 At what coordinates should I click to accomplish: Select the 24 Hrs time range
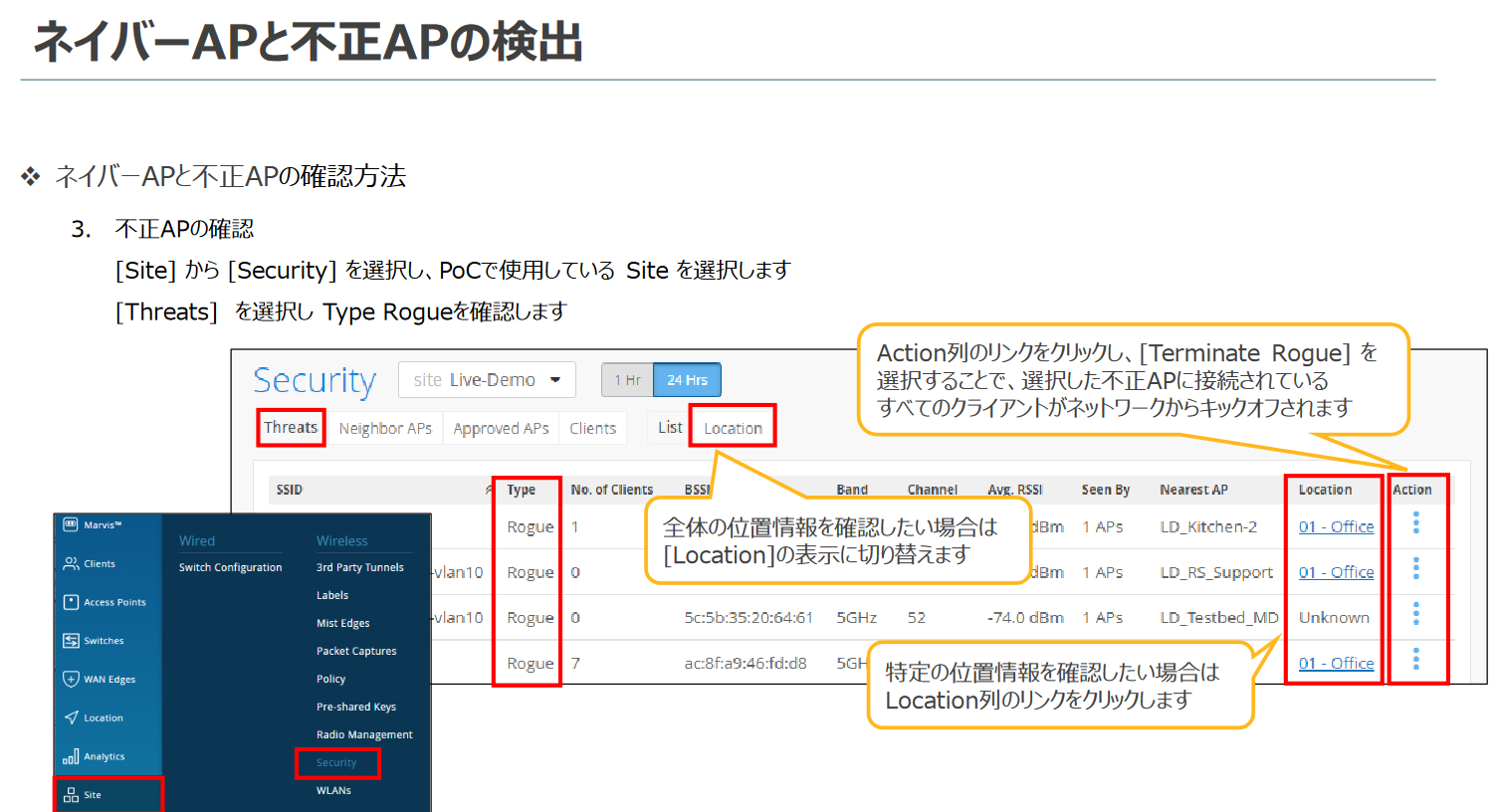687,380
